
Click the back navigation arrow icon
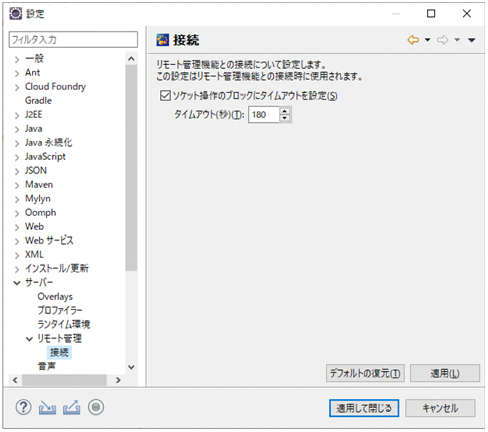413,40
